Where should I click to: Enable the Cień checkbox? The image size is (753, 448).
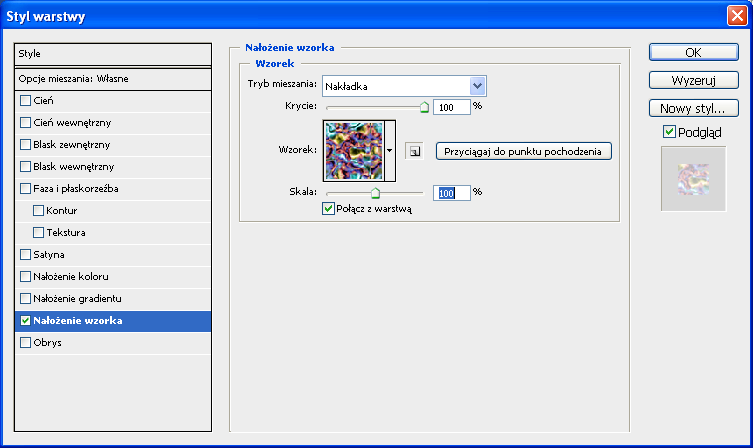pyautogui.click(x=26, y=100)
